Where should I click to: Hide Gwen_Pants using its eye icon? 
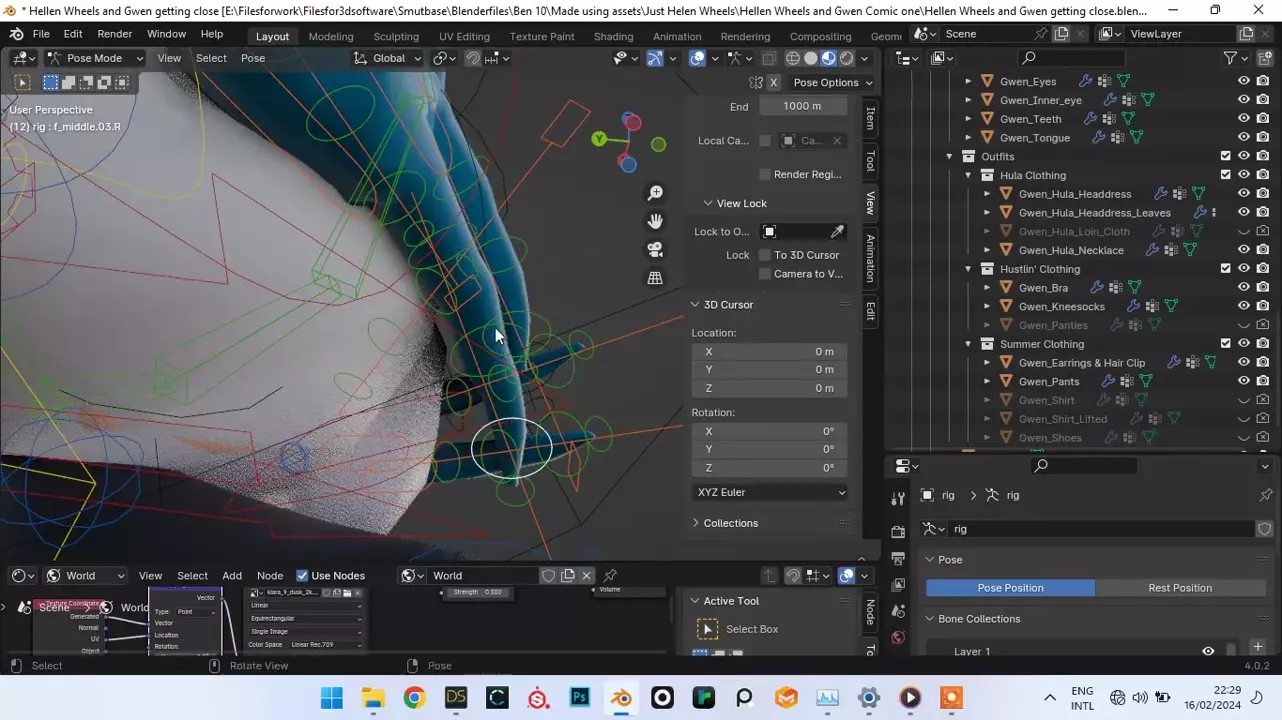pos(1244,381)
